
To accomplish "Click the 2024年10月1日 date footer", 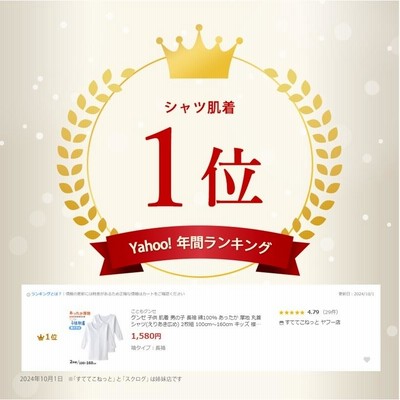I will click(41, 379).
